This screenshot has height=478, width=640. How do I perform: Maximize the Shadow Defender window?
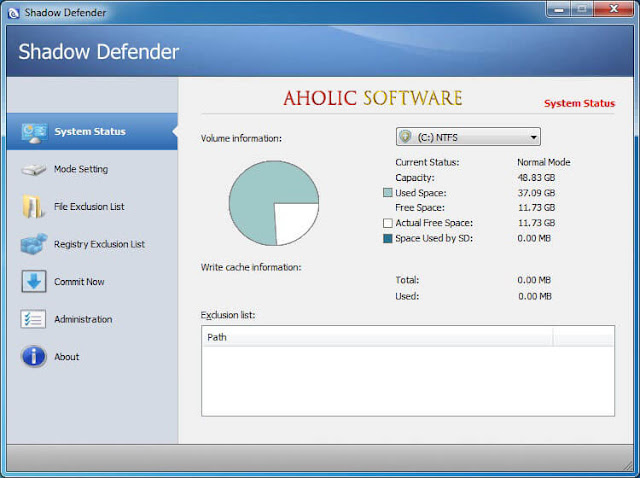582,9
